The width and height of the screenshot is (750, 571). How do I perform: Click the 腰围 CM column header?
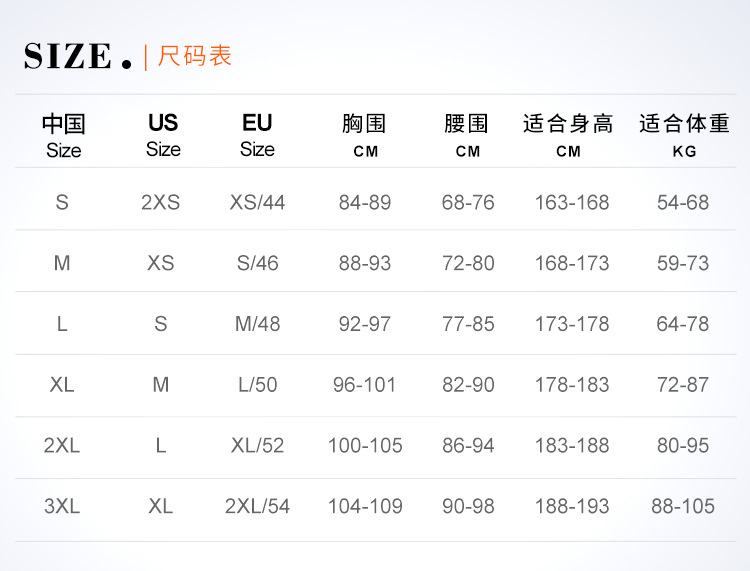tap(467, 136)
